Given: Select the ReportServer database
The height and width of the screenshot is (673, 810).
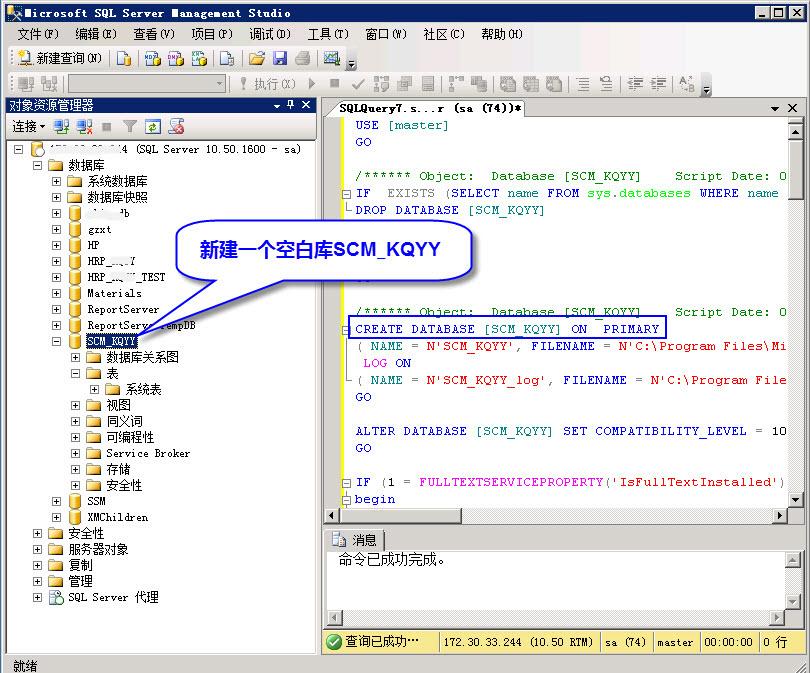Looking at the screenshot, I should click(123, 309).
